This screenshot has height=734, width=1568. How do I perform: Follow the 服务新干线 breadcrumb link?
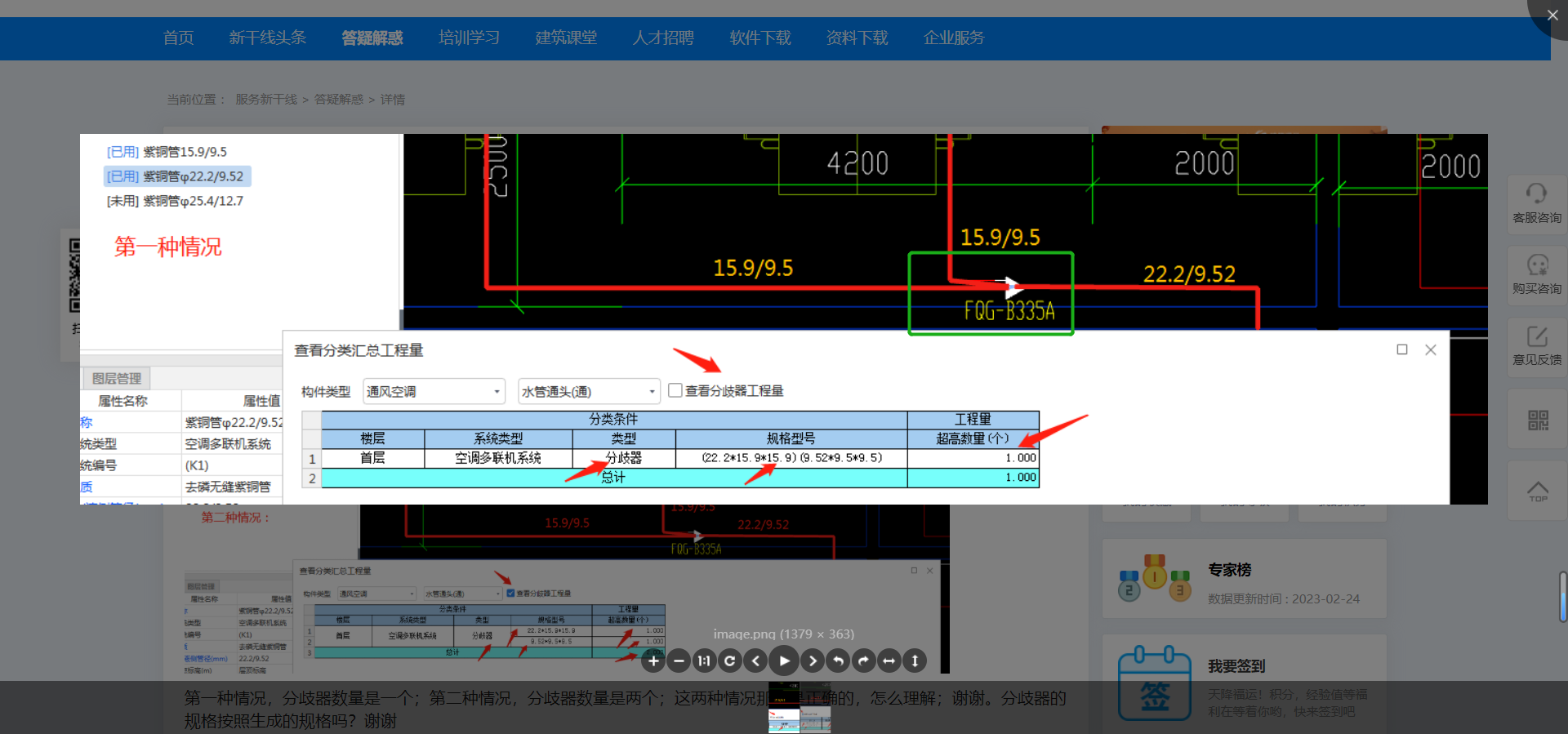point(266,99)
